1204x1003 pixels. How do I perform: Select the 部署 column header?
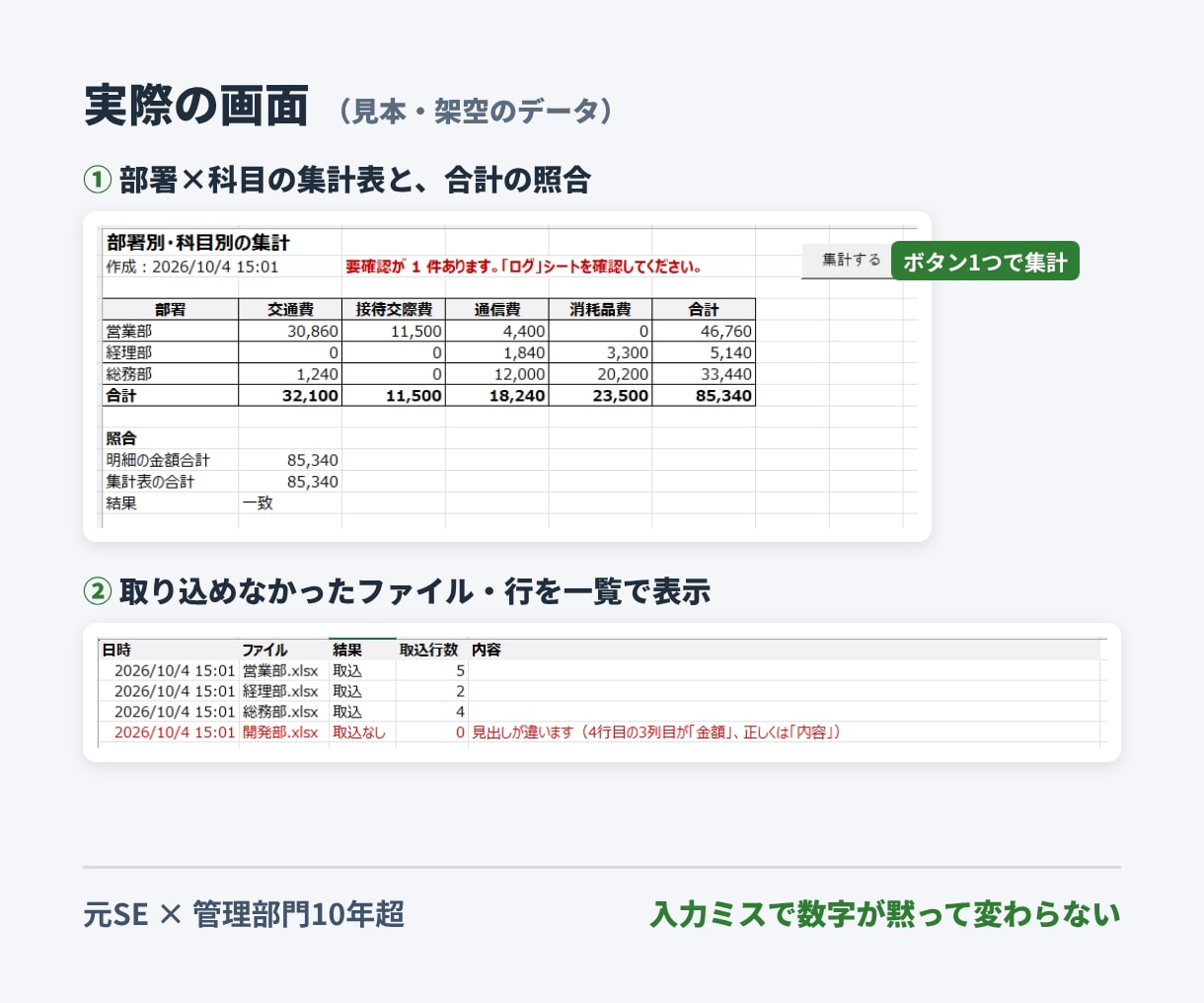click(170, 309)
